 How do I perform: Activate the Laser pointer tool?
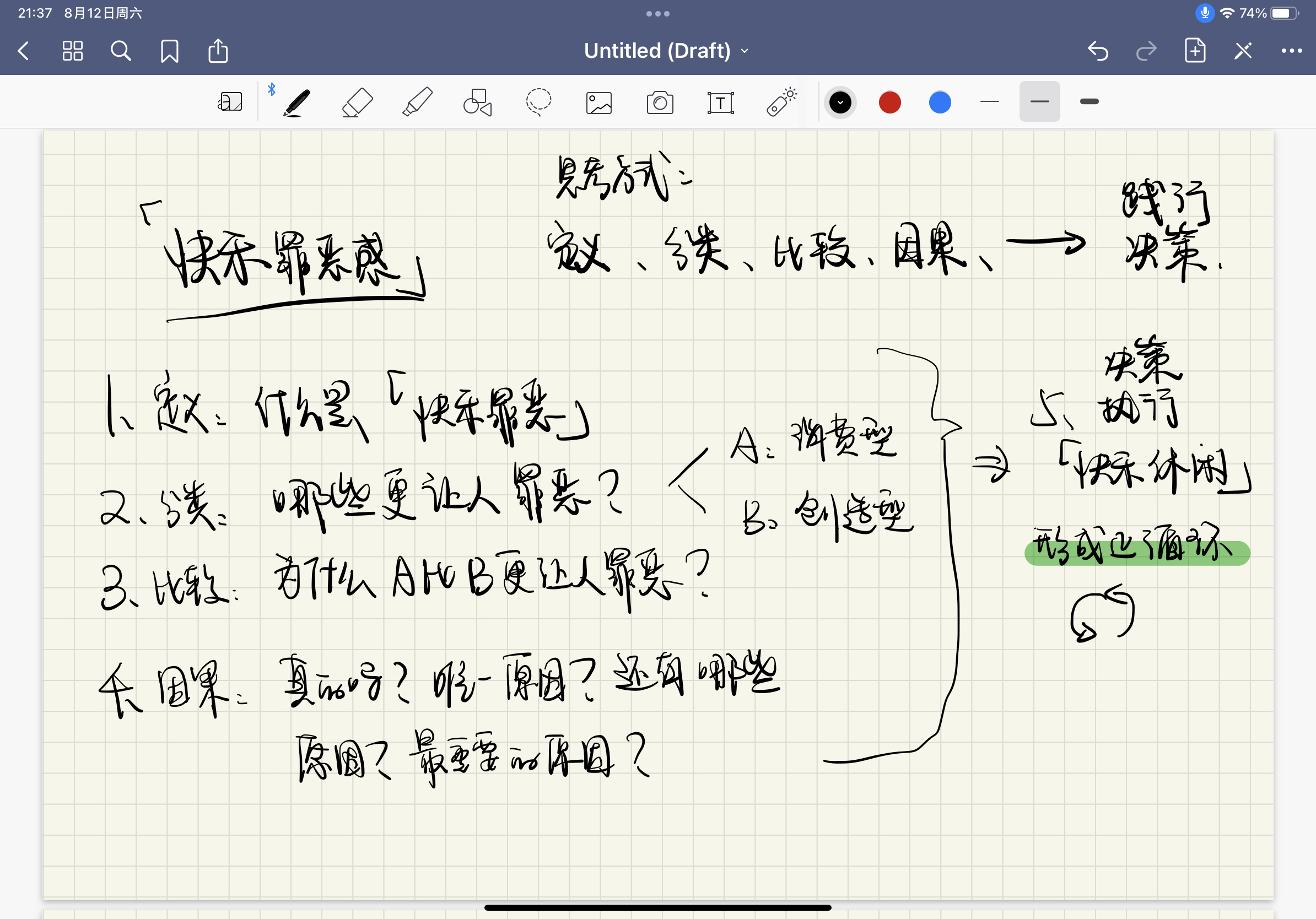click(781, 102)
